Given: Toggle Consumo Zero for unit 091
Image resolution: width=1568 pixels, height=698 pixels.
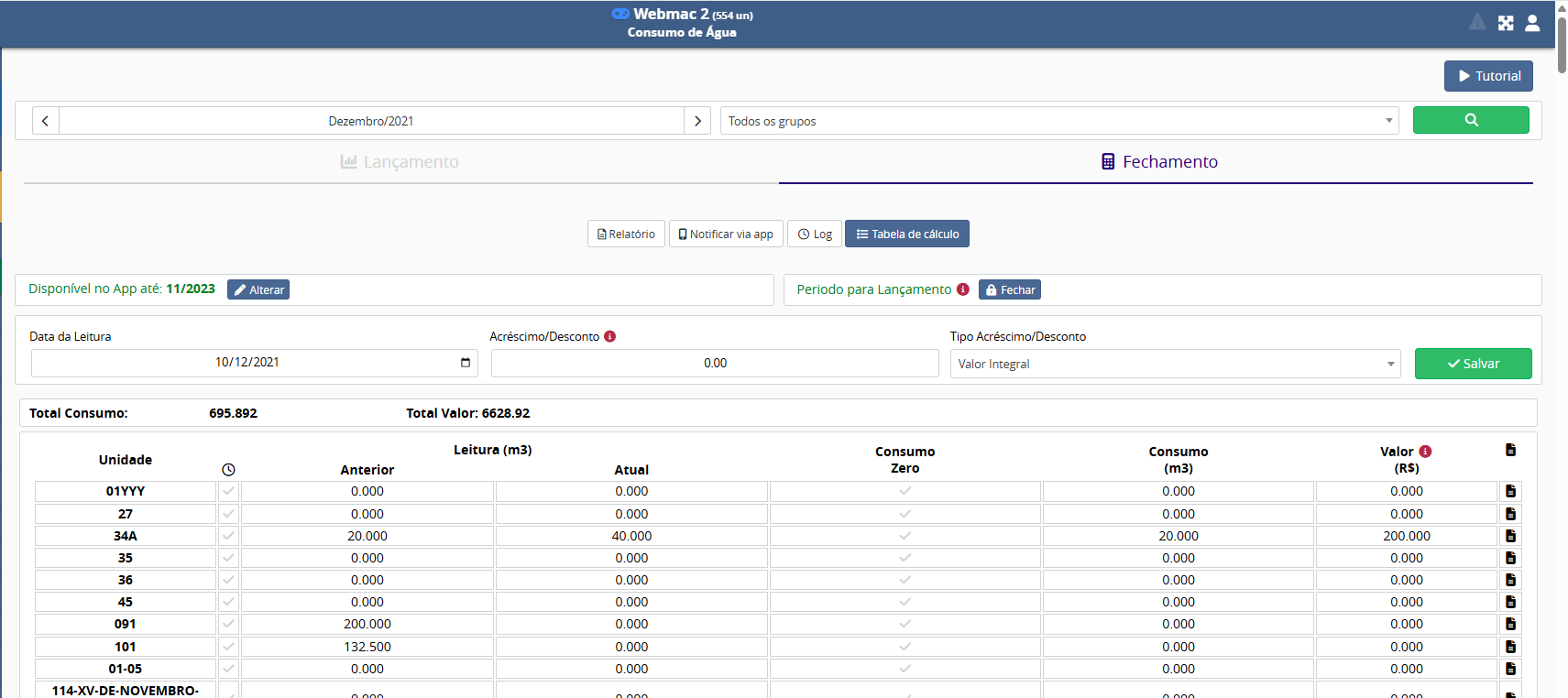Looking at the screenshot, I should (x=905, y=624).
